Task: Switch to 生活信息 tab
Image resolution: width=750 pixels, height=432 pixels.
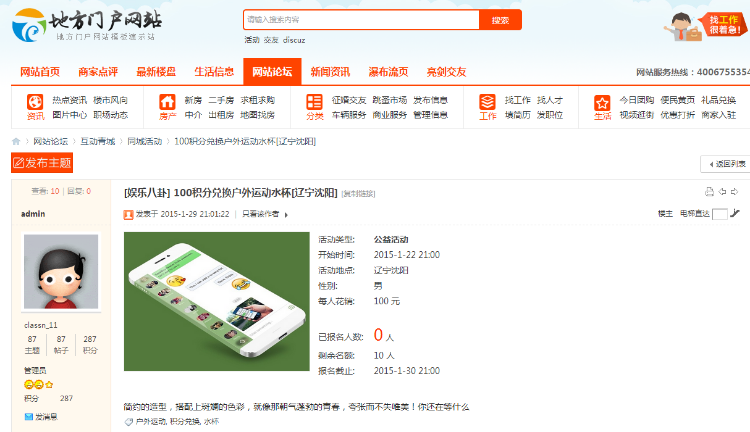Action: pyautogui.click(x=214, y=72)
